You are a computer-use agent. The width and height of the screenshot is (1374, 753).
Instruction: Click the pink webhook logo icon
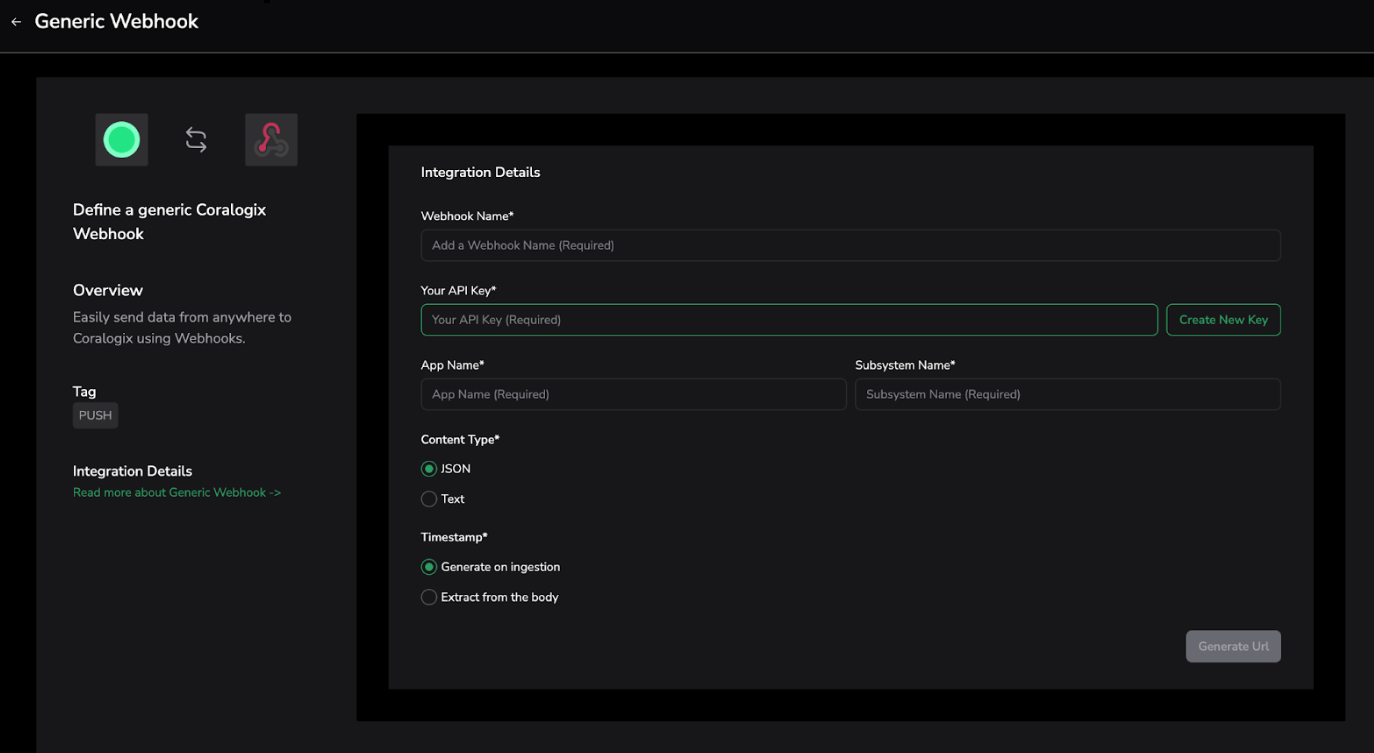tap(271, 140)
